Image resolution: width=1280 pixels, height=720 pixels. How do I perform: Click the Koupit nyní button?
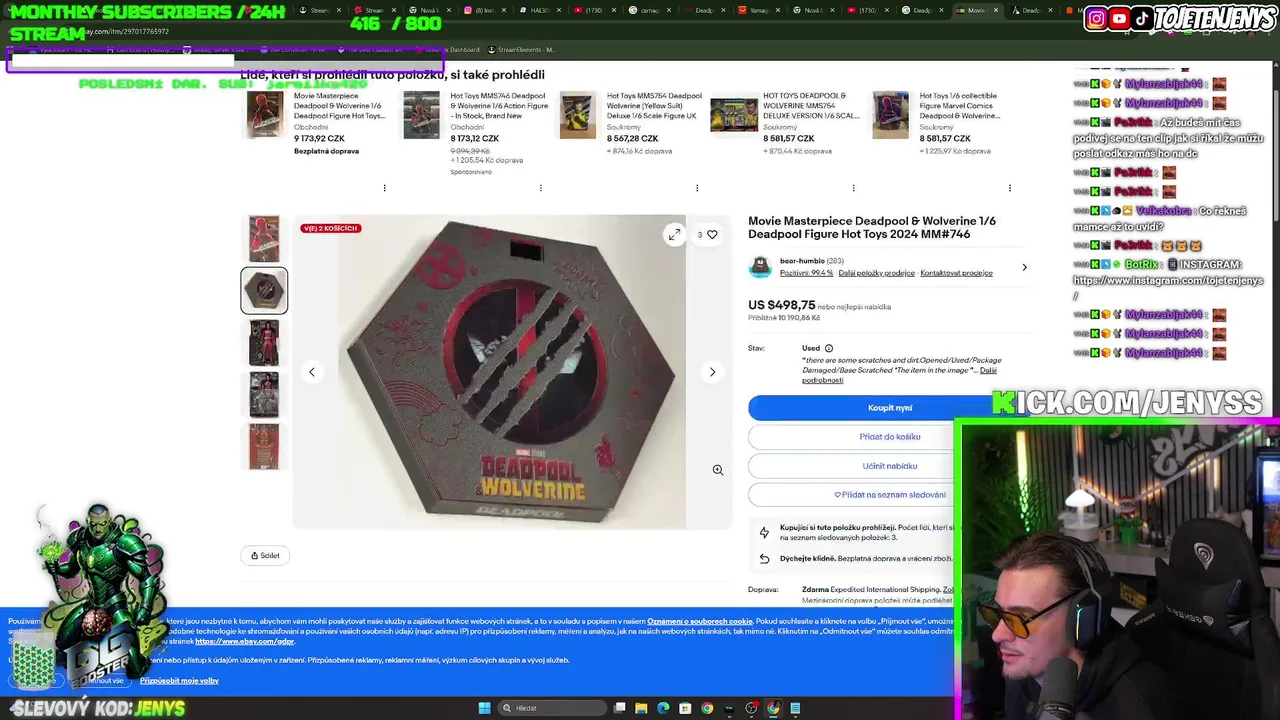tap(889, 408)
